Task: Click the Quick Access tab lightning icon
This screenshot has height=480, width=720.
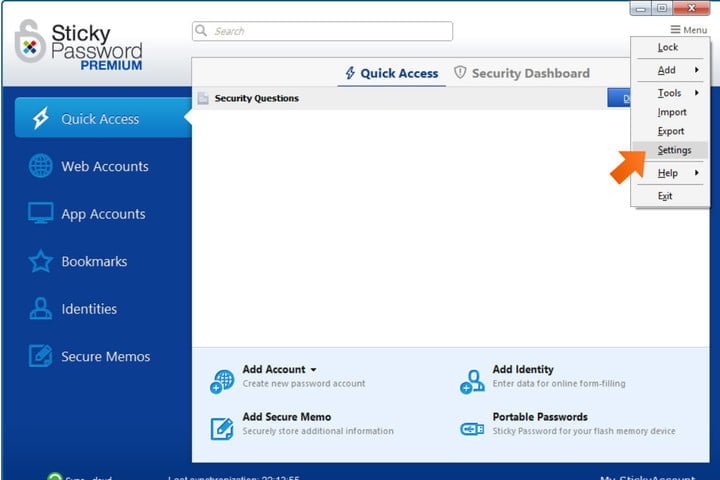Action: point(350,73)
